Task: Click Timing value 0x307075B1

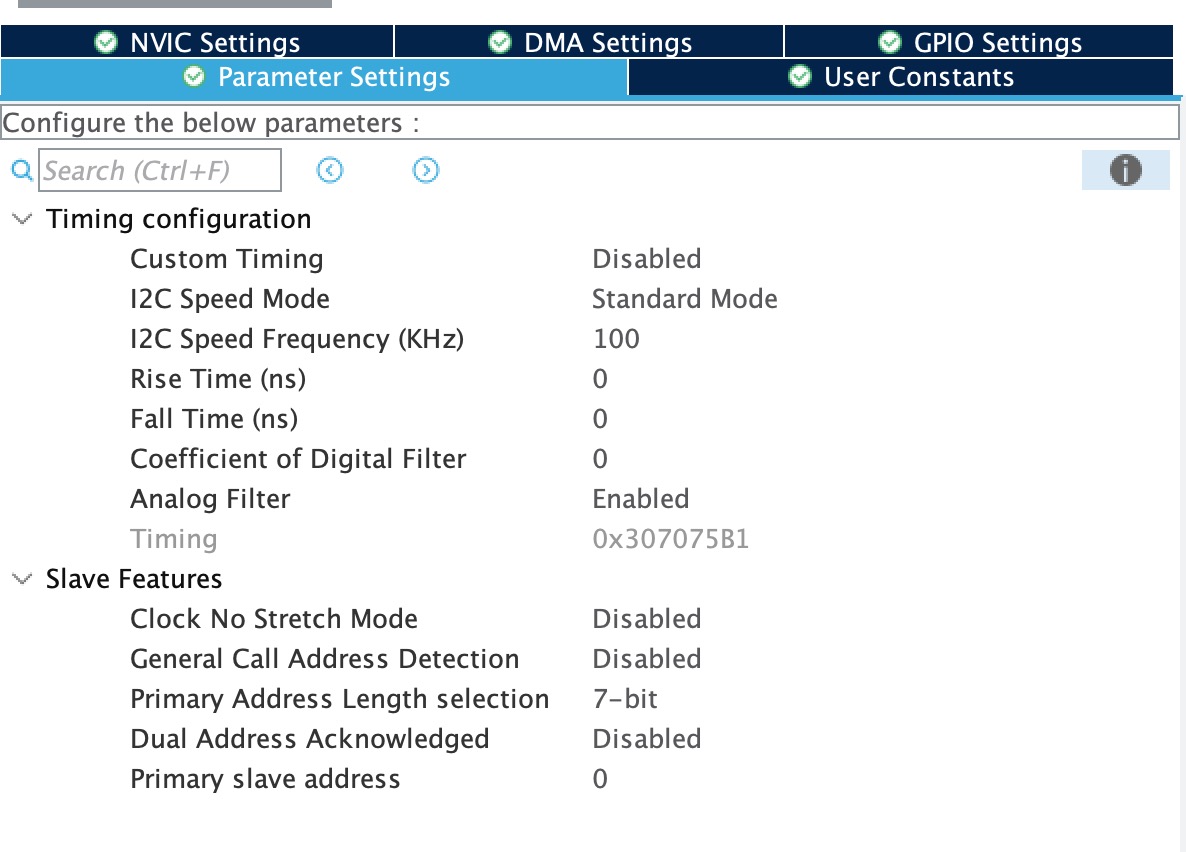Action: point(671,539)
